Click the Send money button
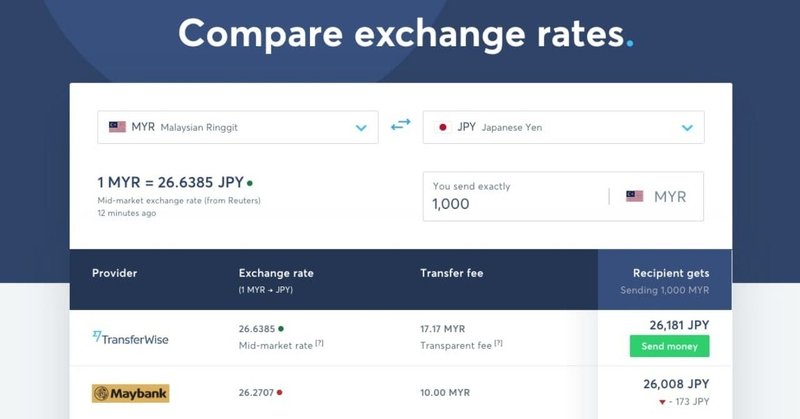The height and width of the screenshot is (419, 800). point(669,346)
